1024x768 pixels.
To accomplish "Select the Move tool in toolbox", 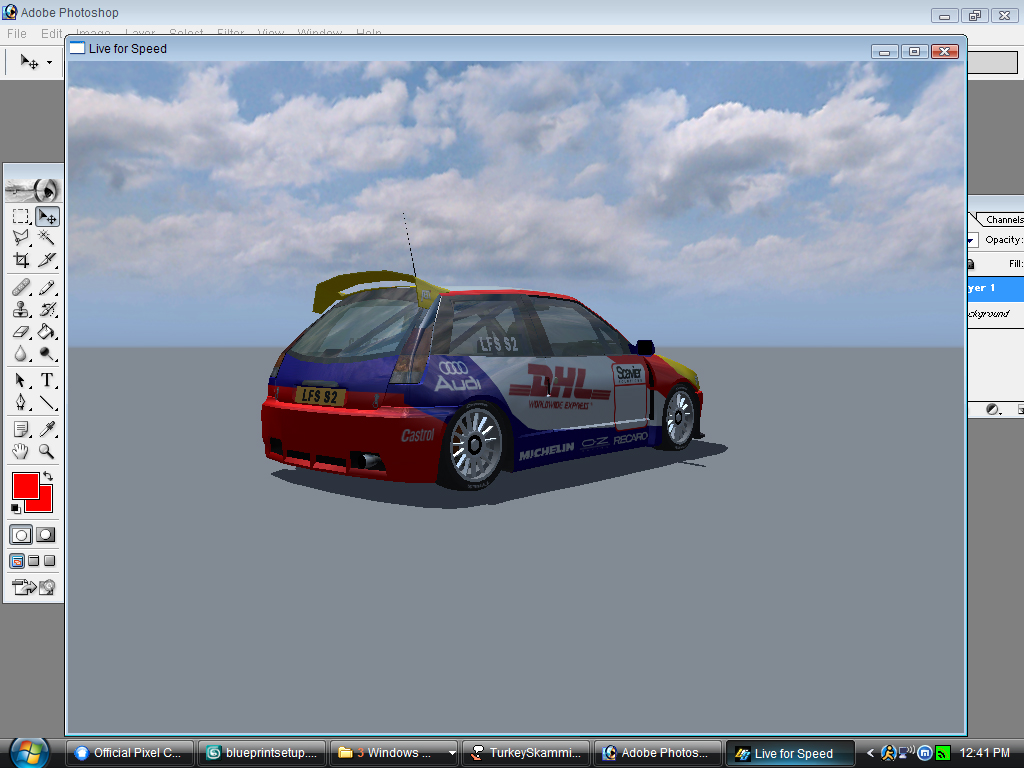I will pyautogui.click(x=48, y=216).
